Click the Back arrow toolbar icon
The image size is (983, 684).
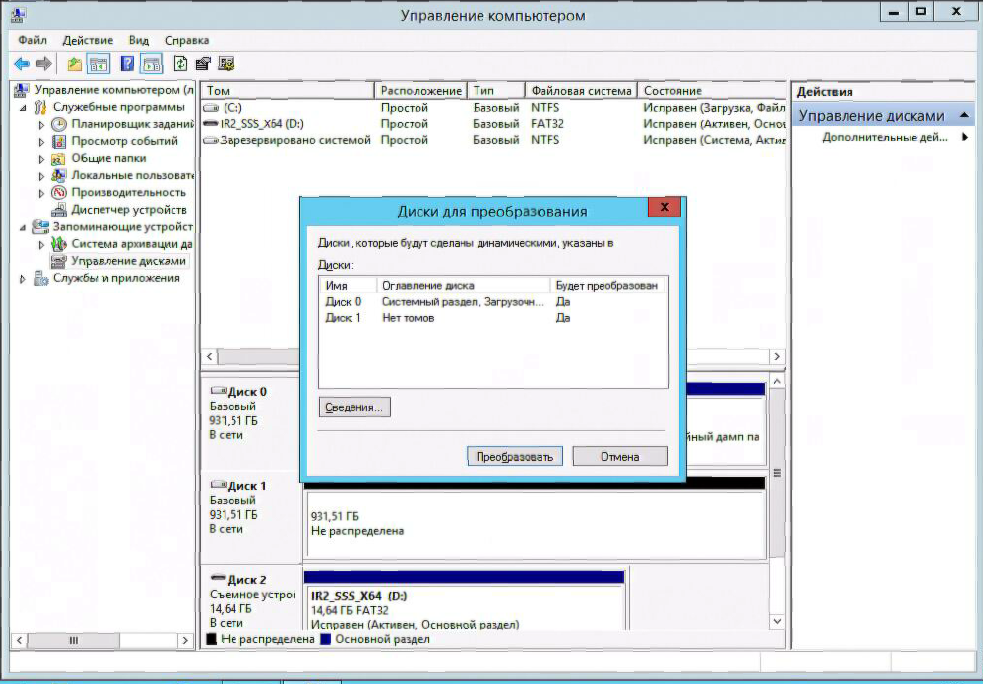point(22,63)
